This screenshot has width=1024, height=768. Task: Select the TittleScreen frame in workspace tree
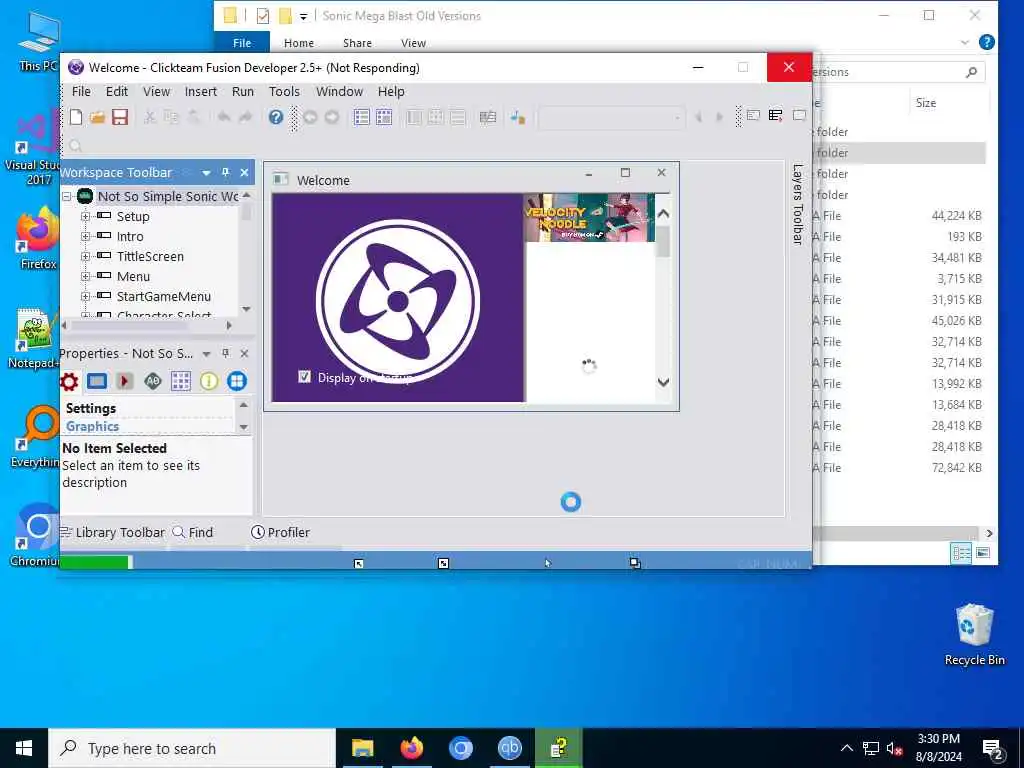pos(150,257)
